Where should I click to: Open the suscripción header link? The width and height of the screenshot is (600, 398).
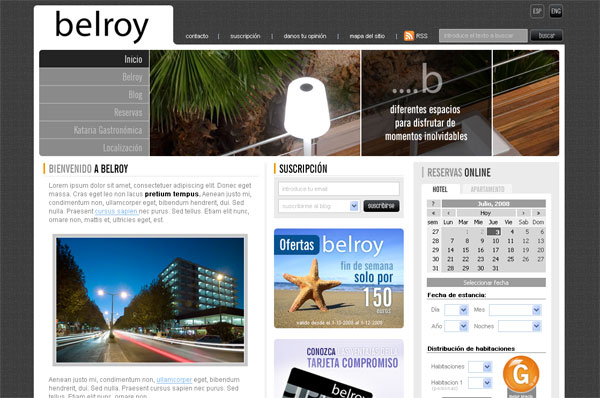tap(245, 36)
